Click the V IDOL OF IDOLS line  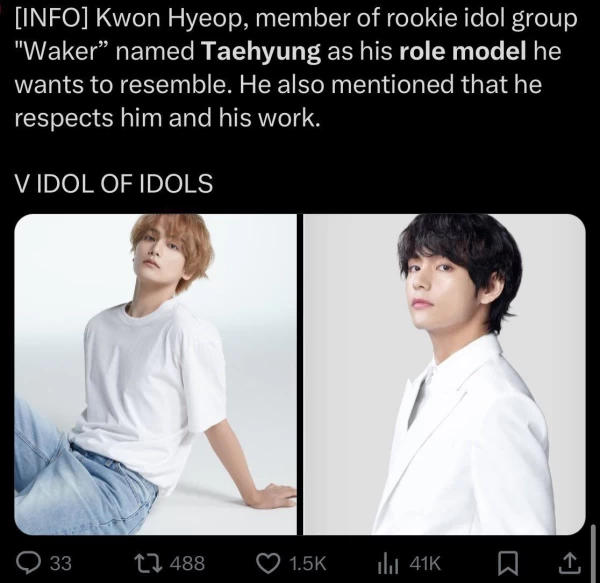point(114,183)
